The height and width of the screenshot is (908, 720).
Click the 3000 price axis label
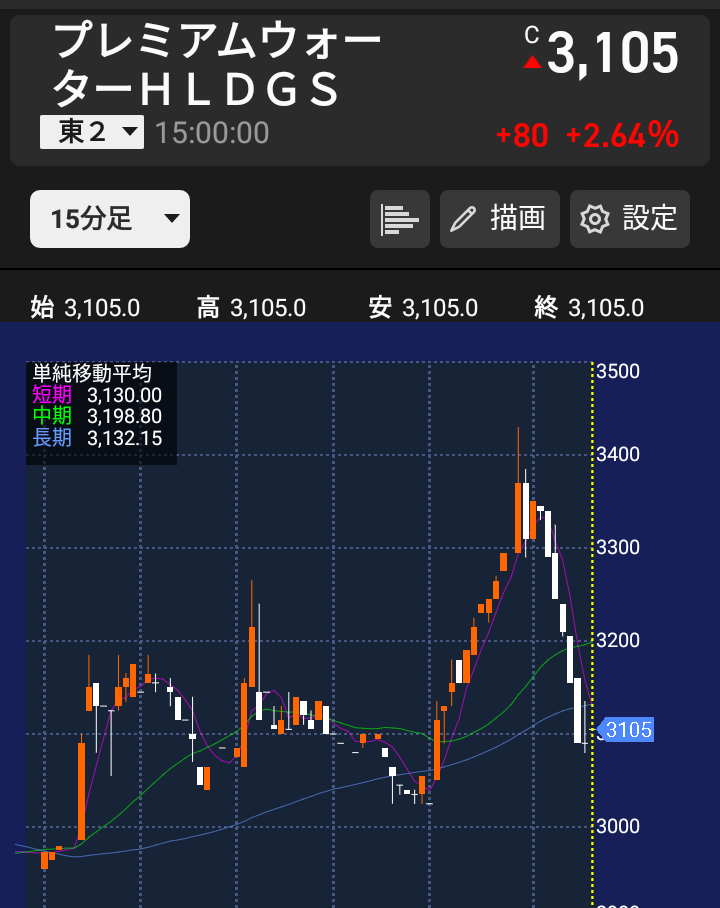(x=618, y=826)
